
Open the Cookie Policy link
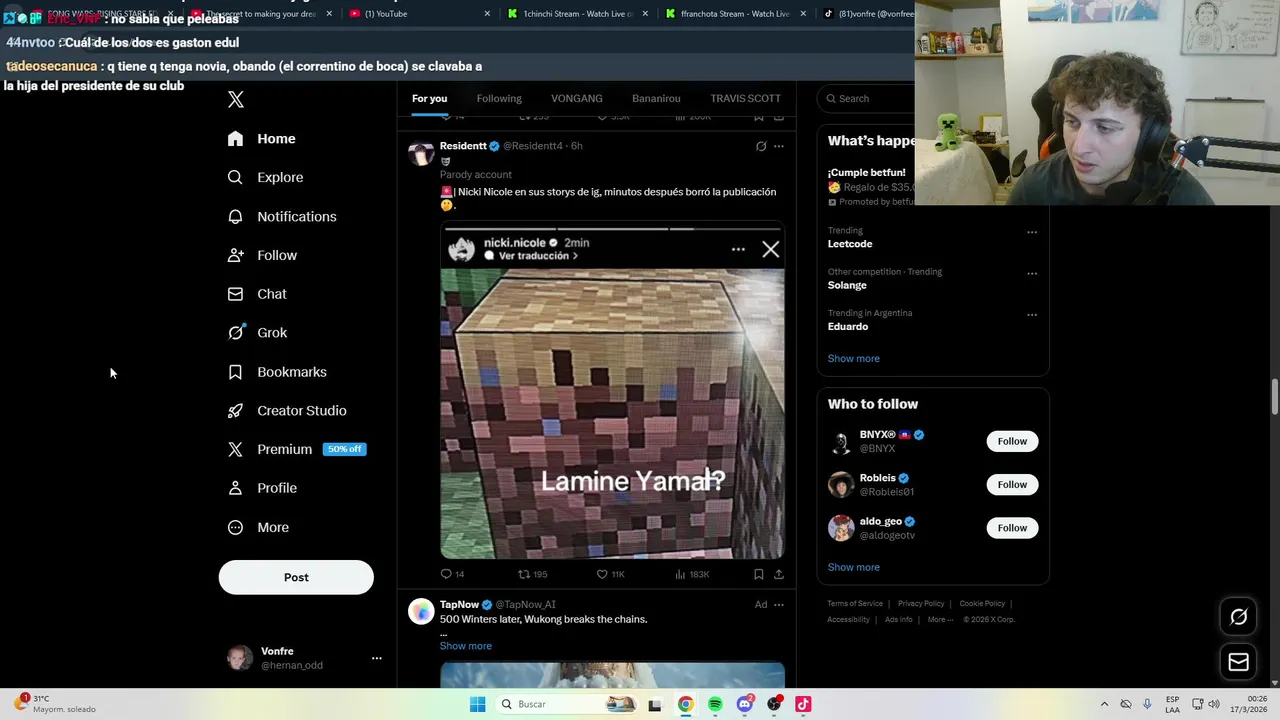point(982,604)
